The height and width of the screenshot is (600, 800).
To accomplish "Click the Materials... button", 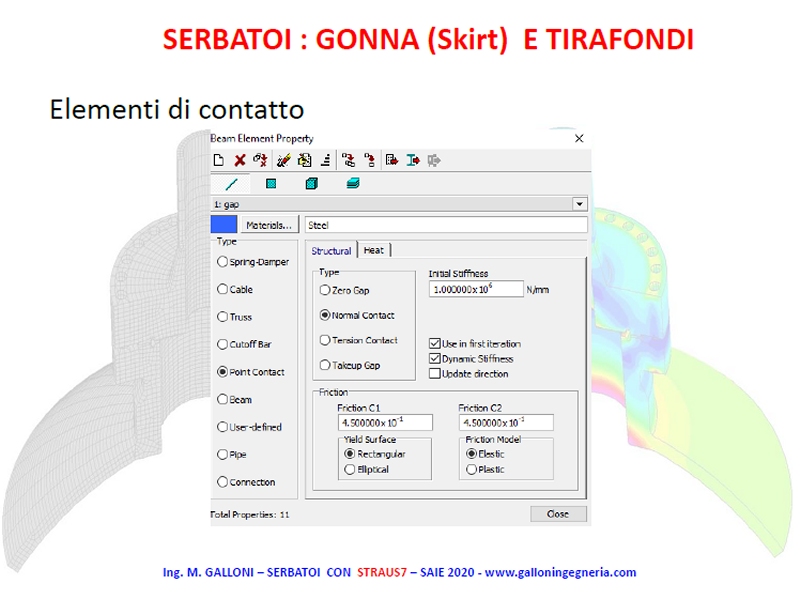I will 269,225.
